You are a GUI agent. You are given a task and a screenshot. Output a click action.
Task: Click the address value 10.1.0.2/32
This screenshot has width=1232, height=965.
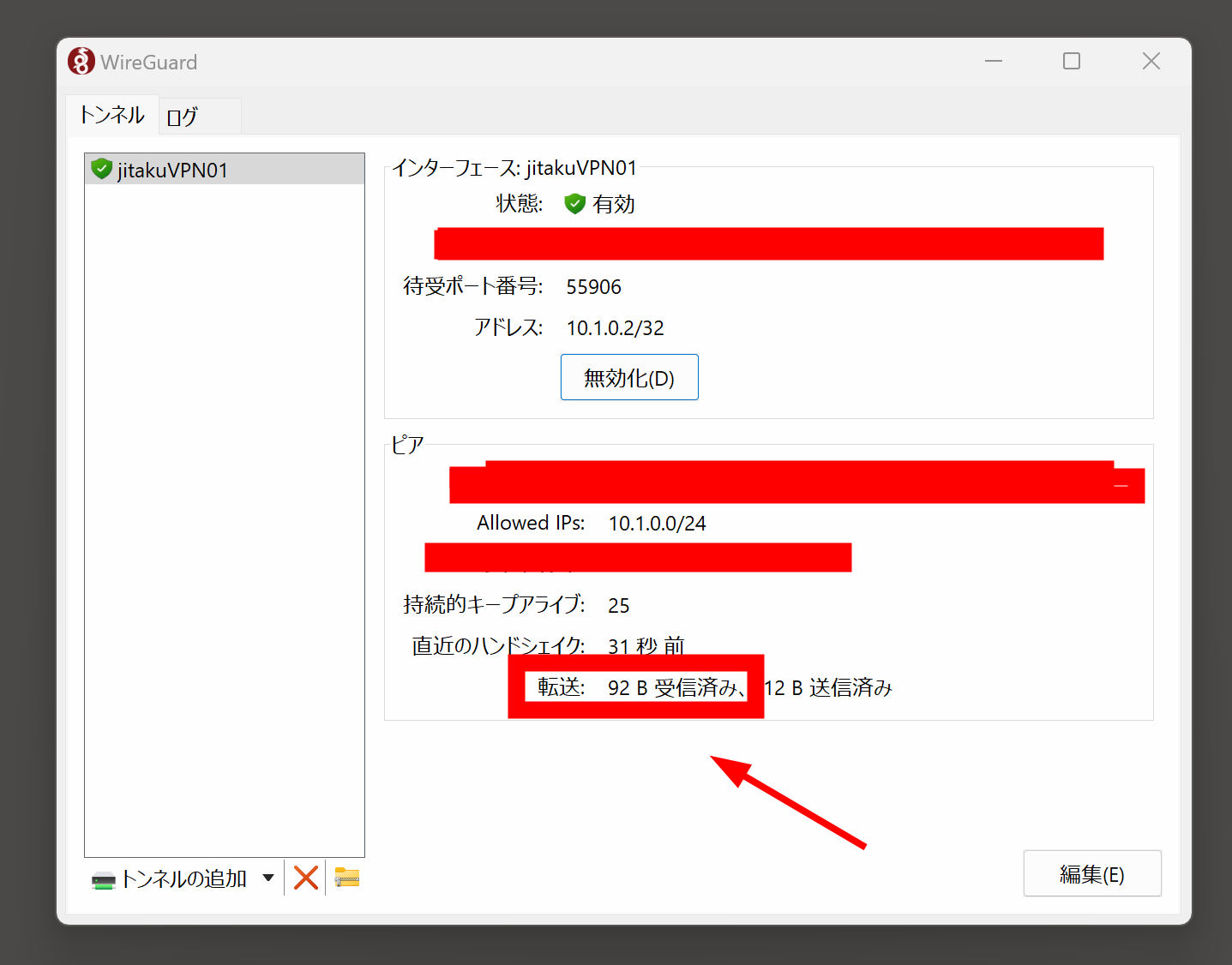615,328
